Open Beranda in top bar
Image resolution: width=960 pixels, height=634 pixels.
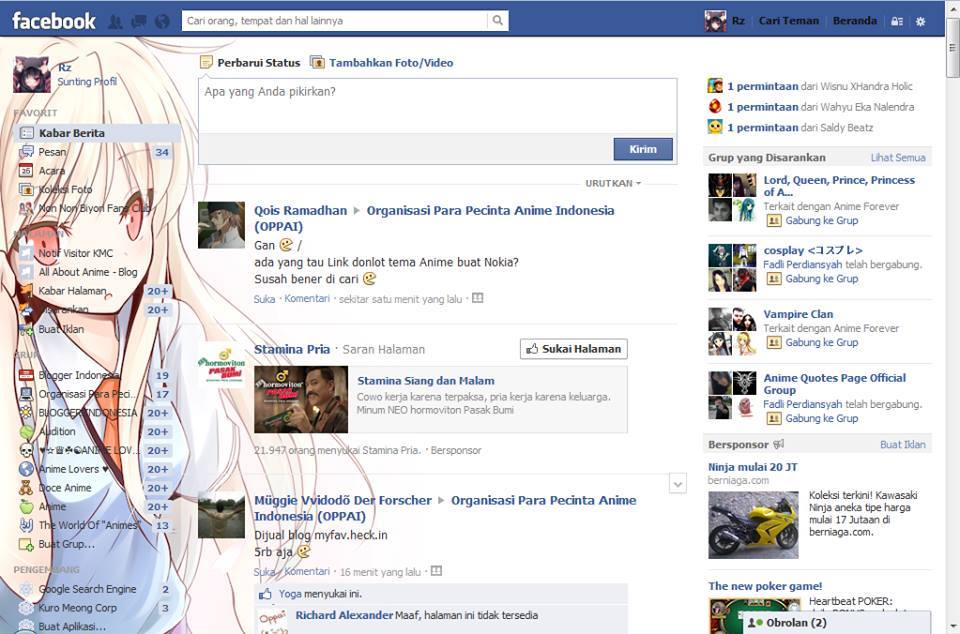pos(855,21)
